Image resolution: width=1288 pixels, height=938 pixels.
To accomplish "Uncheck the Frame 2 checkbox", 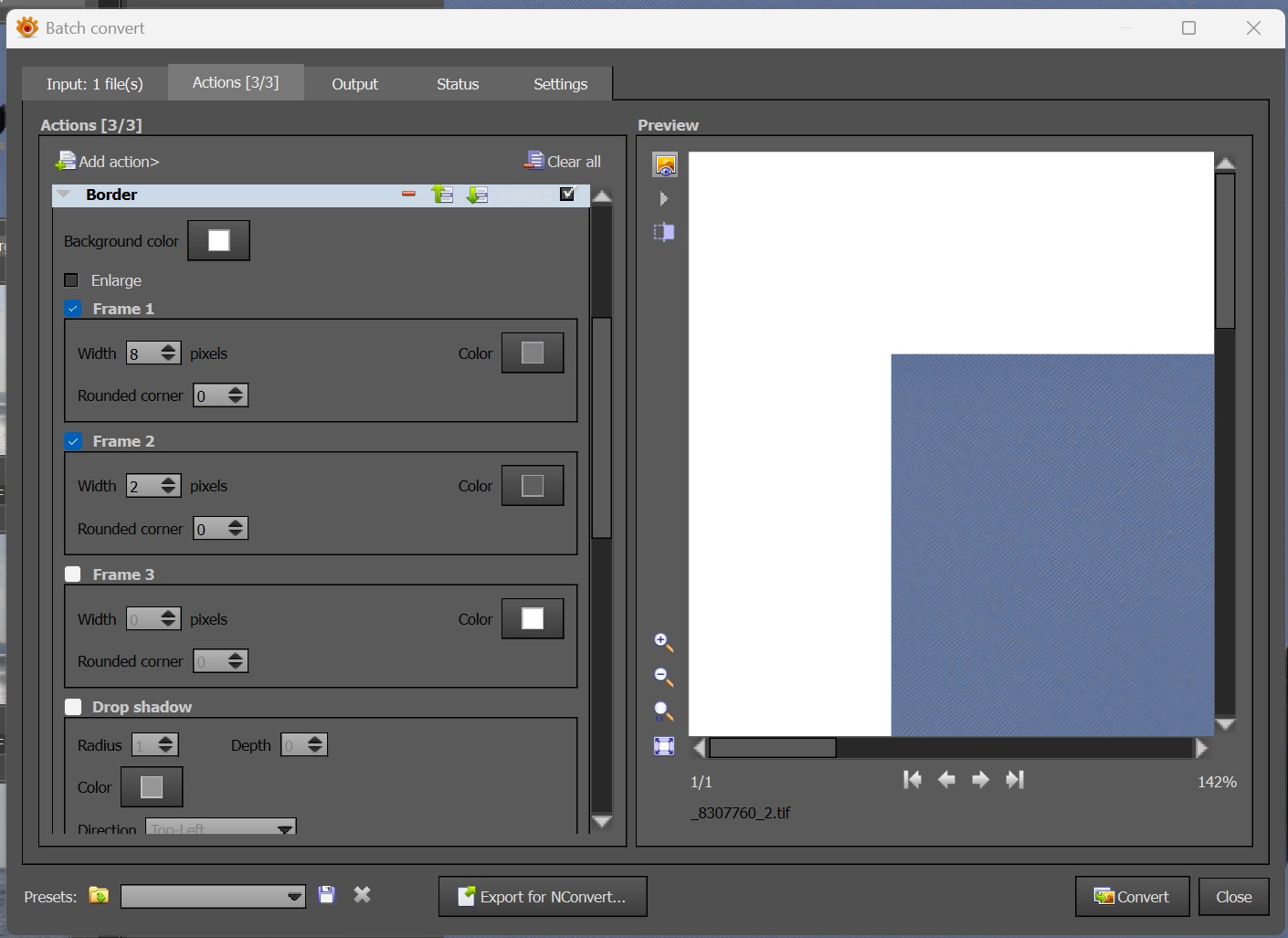I will 74,441.
